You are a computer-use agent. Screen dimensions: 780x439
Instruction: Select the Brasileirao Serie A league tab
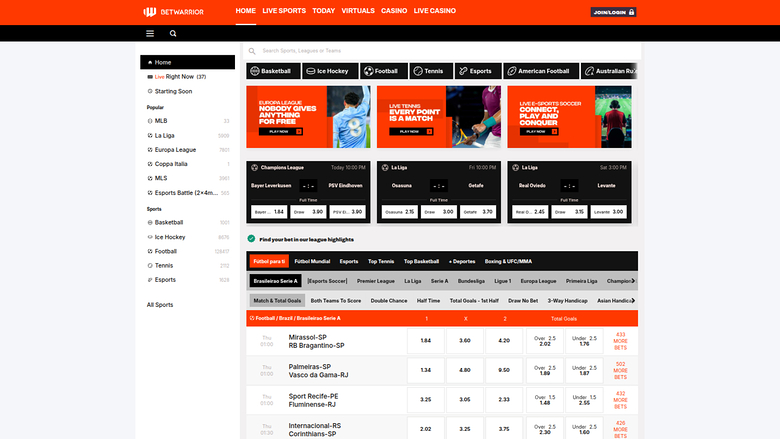(276, 281)
